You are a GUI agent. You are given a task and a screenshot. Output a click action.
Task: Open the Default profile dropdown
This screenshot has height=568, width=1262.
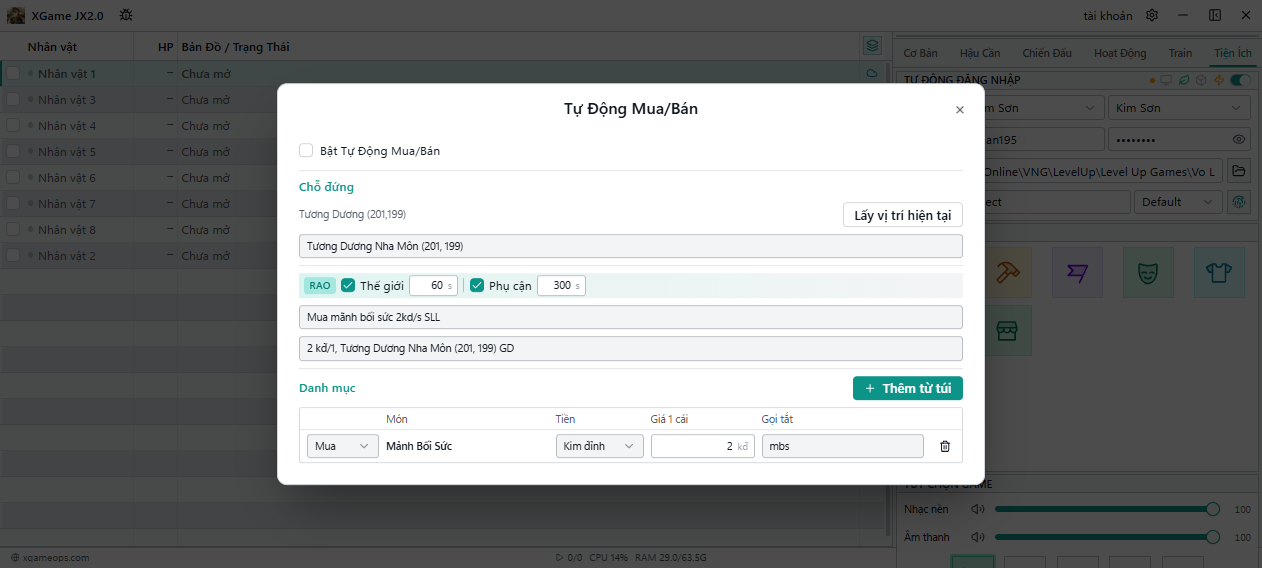[x=1178, y=202]
